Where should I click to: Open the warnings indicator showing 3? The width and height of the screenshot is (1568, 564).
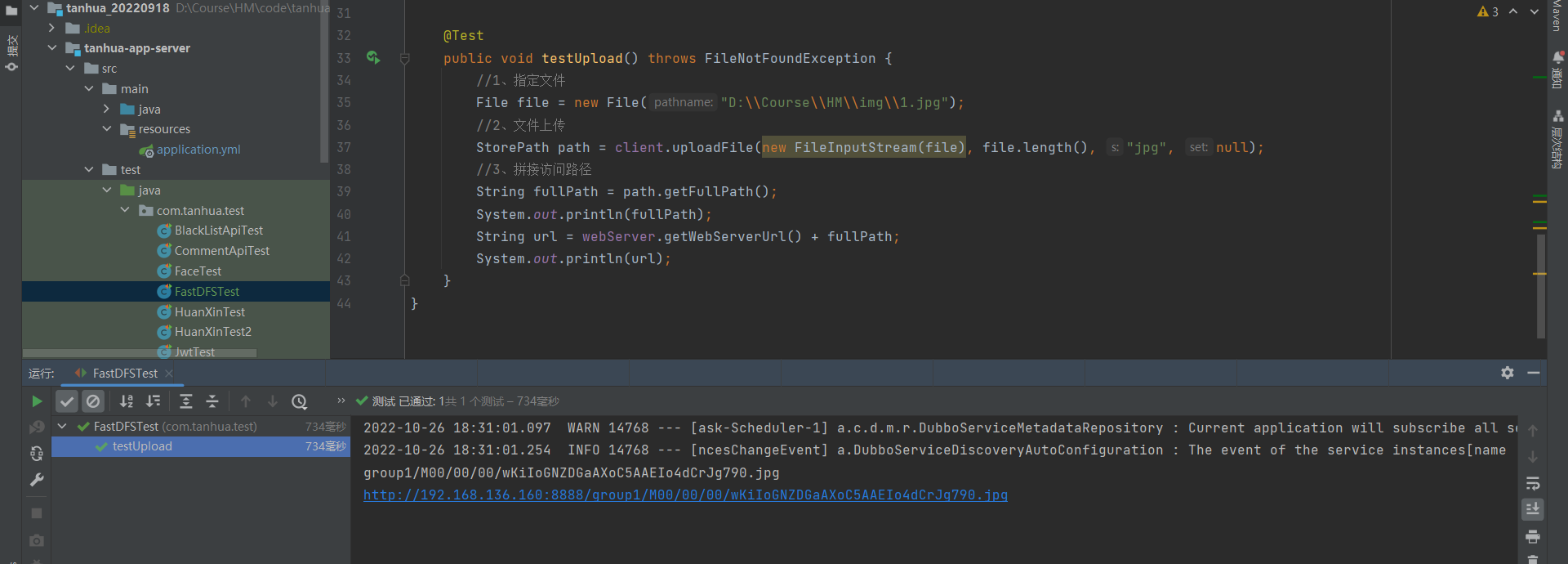tap(1488, 11)
